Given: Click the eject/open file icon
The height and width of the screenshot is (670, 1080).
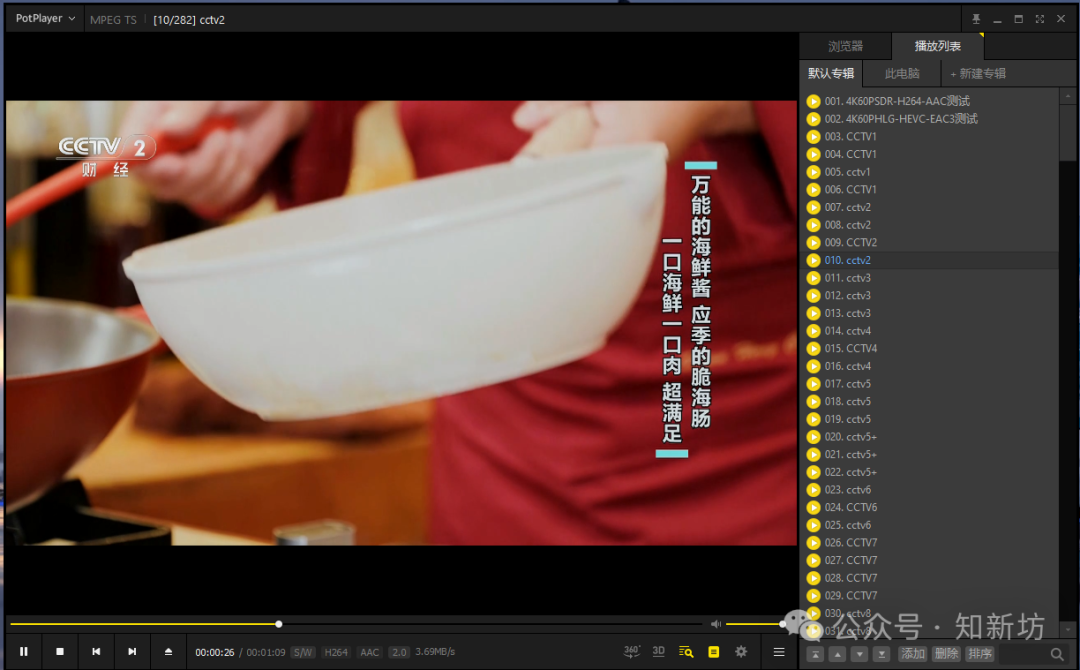Looking at the screenshot, I should click(x=168, y=651).
